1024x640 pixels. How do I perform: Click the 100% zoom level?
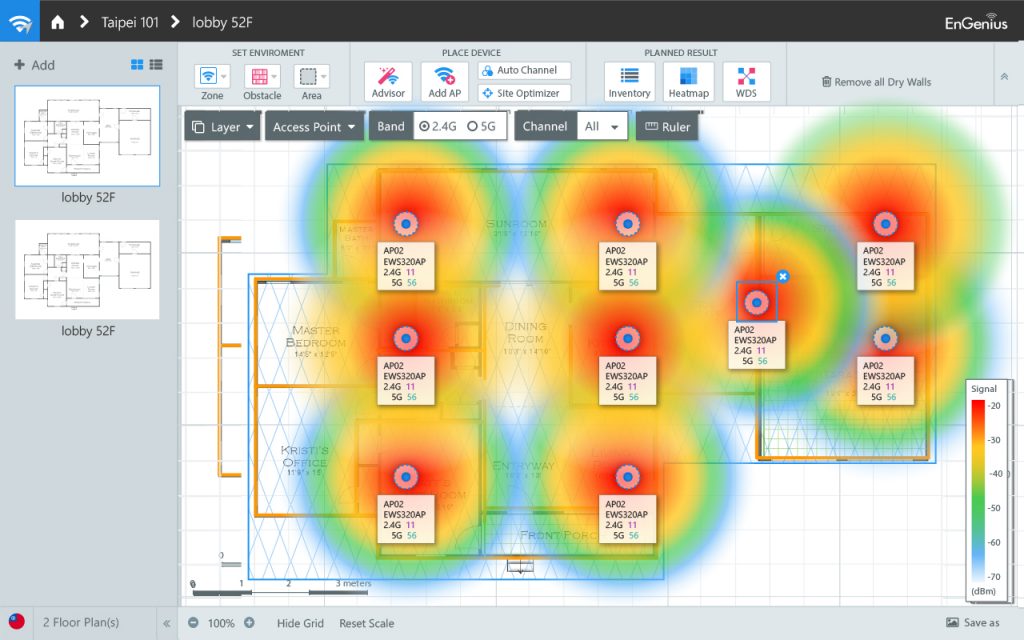coord(221,623)
